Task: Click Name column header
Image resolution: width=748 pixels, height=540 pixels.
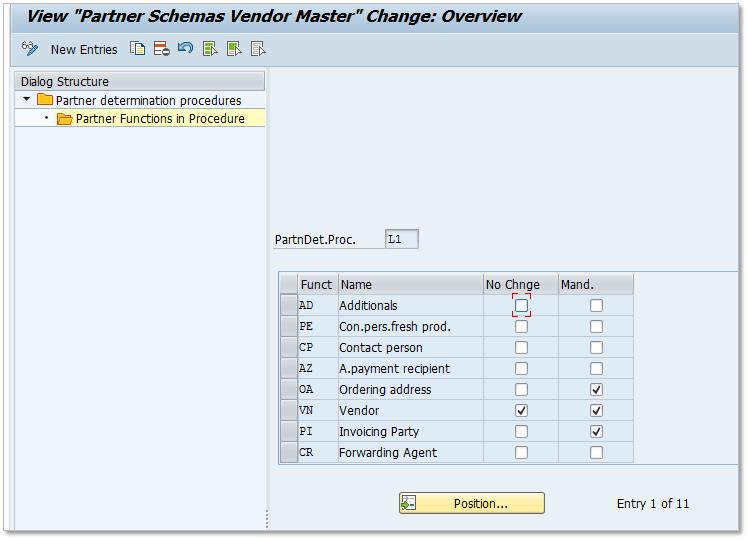Action: tap(411, 284)
